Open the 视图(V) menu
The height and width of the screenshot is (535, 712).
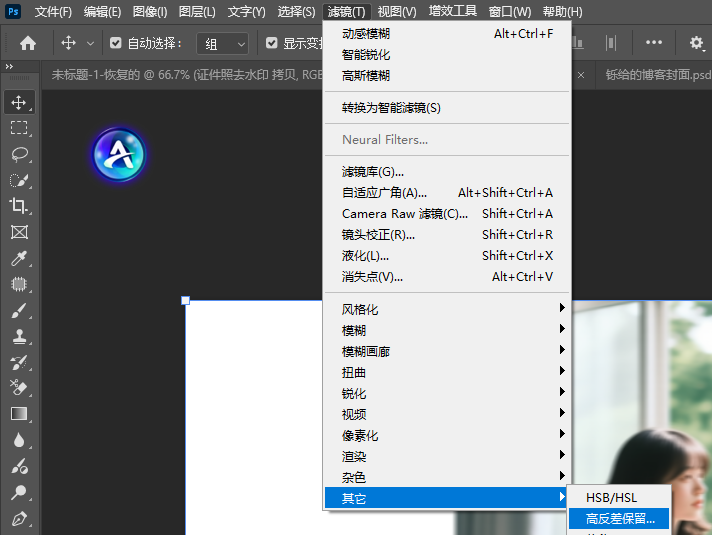[x=397, y=11]
